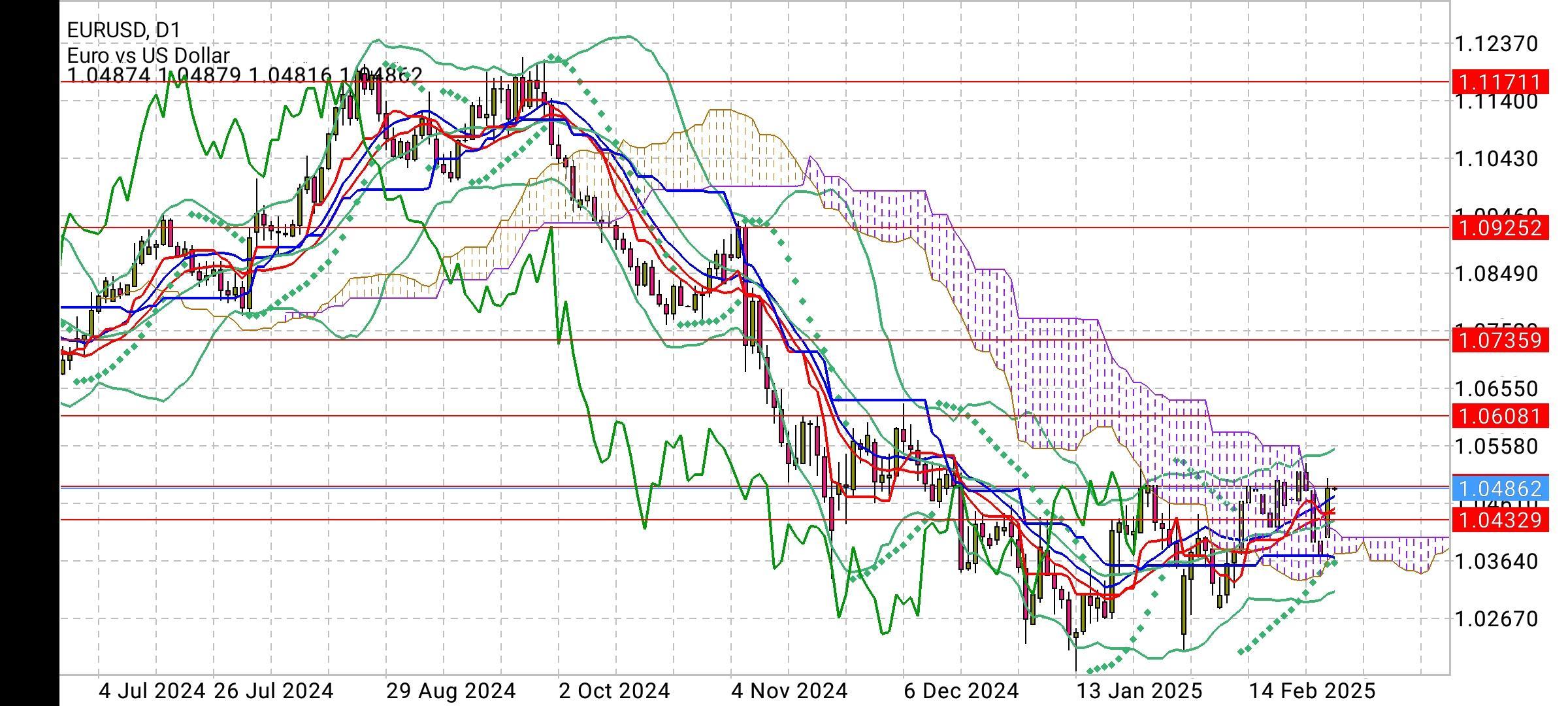This screenshot has height=706, width=1568.
Task: Click the 4 Jul 2024 date label
Action: click(152, 691)
